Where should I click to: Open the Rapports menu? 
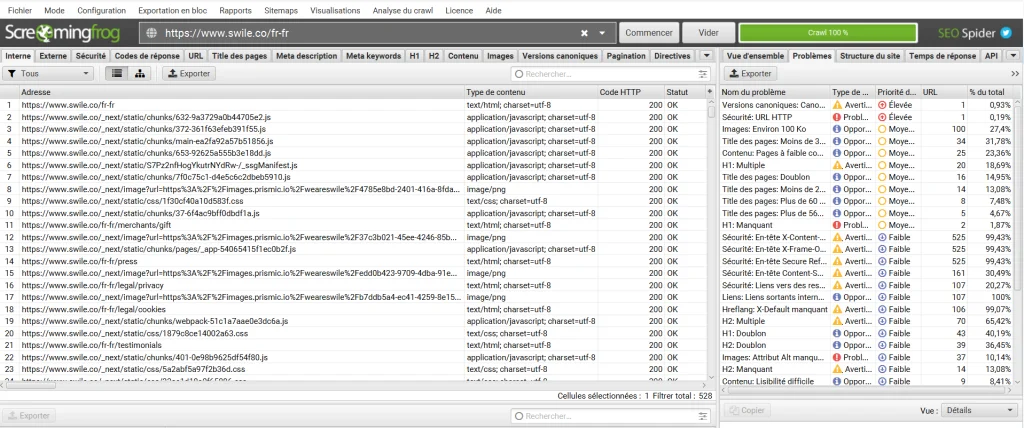[235, 10]
